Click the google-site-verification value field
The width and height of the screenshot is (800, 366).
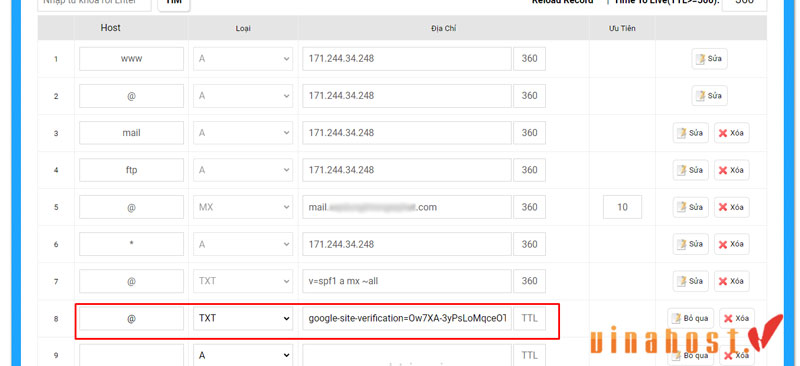click(407, 318)
